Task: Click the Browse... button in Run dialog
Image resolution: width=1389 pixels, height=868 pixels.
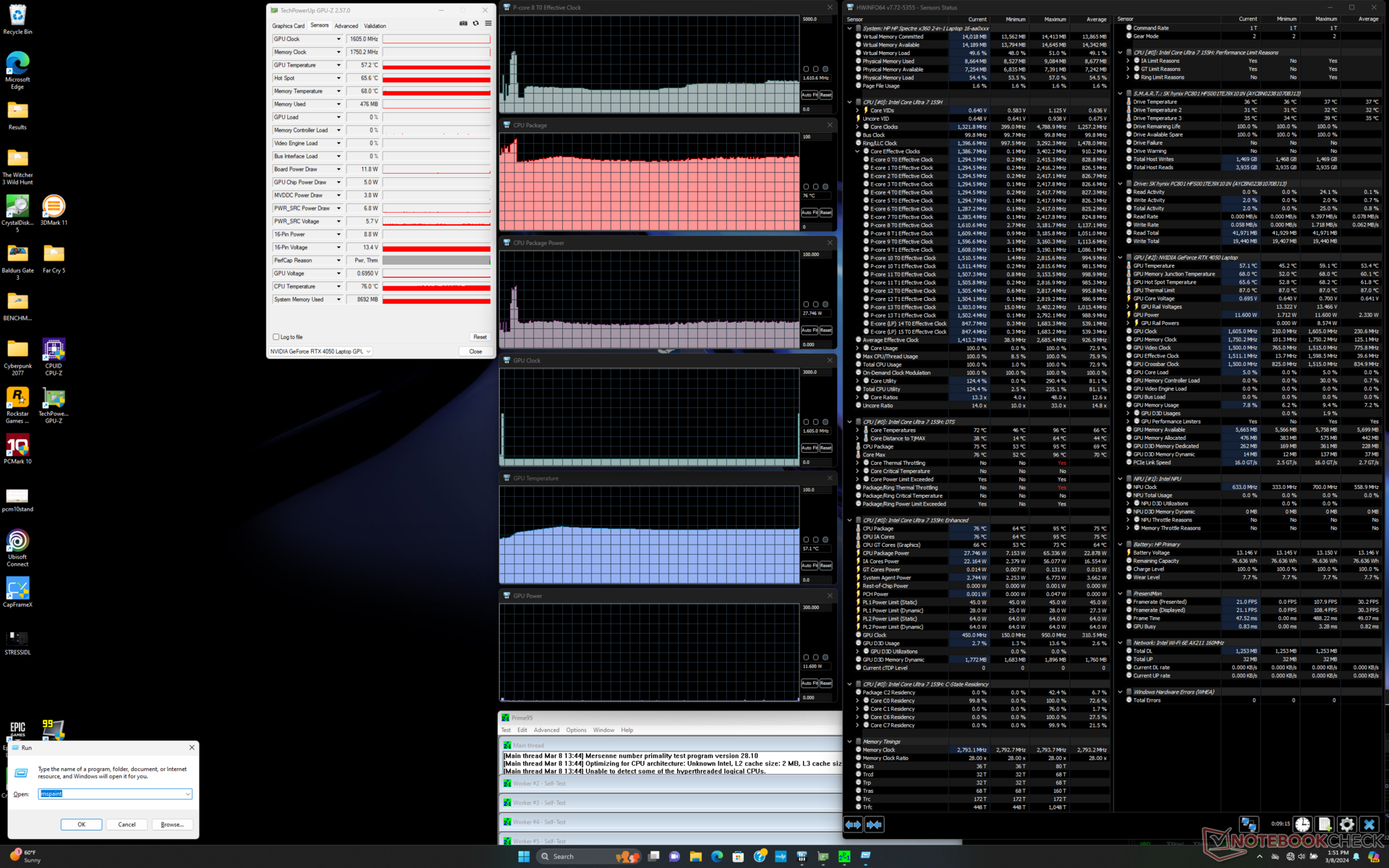Action: point(172,825)
